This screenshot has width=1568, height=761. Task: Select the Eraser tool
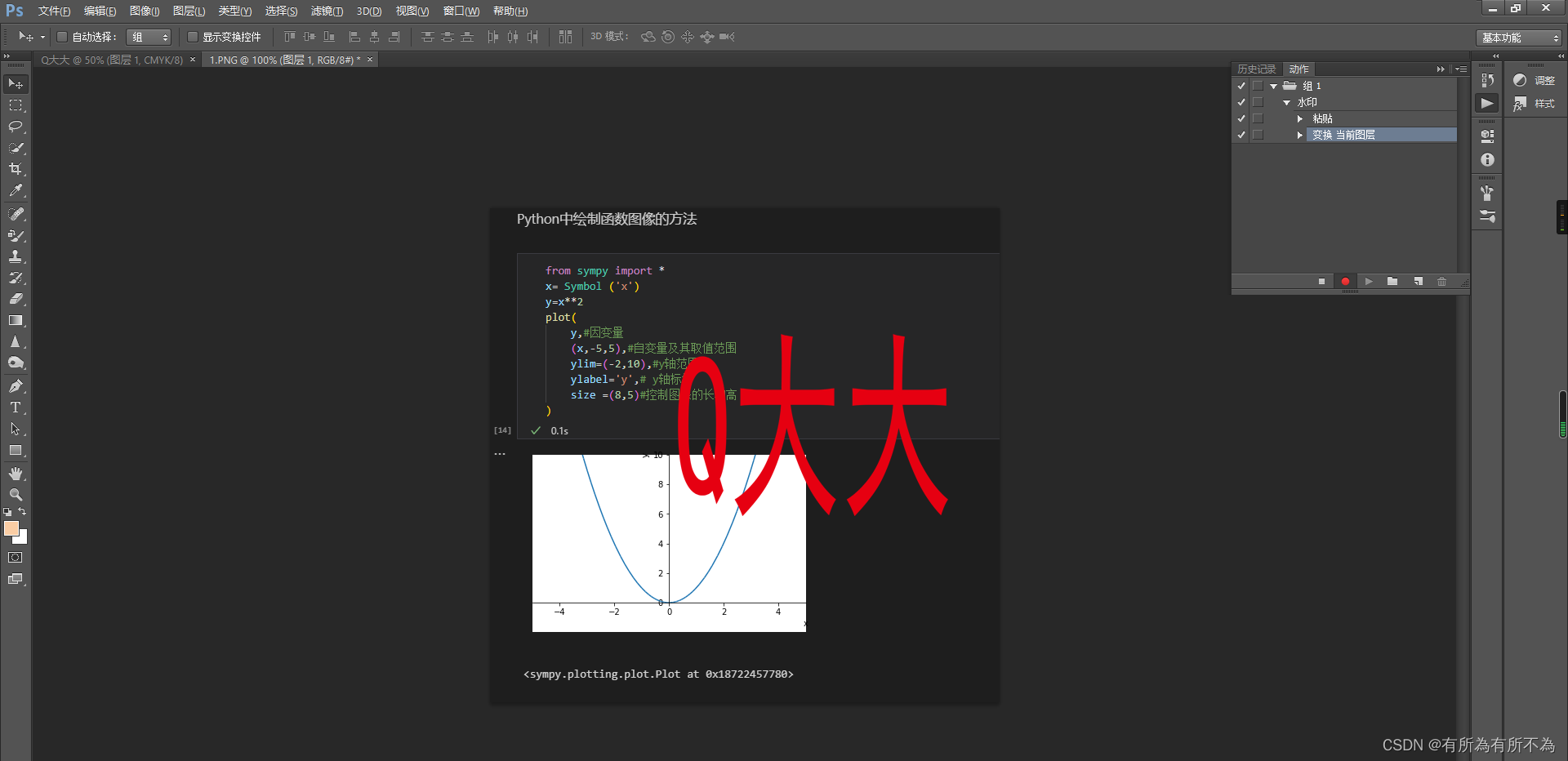[16, 299]
